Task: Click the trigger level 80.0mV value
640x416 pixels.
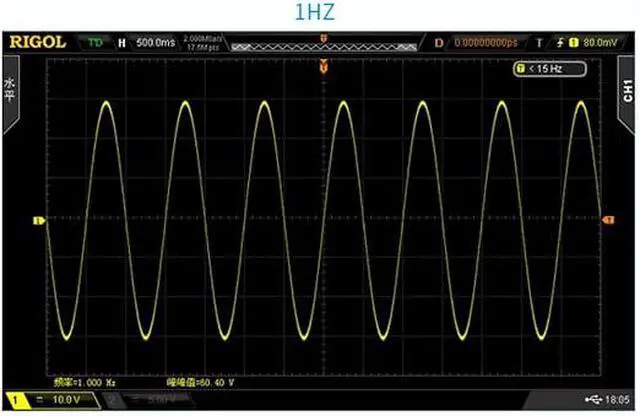Action: (600, 43)
